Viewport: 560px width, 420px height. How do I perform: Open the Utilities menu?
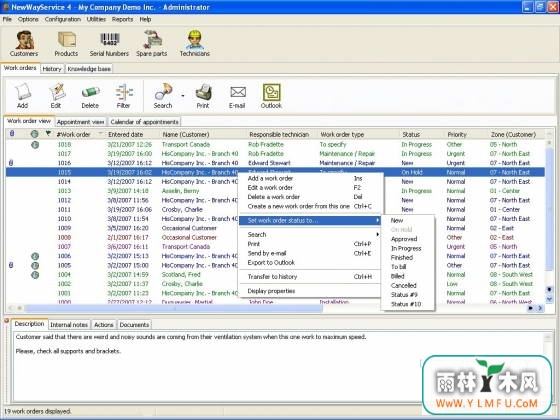click(96, 19)
